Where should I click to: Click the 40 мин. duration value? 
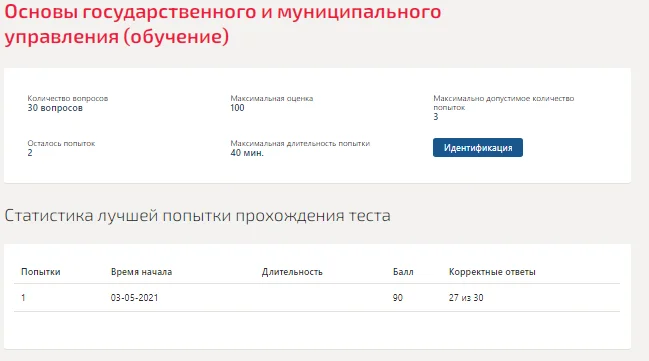(247, 152)
